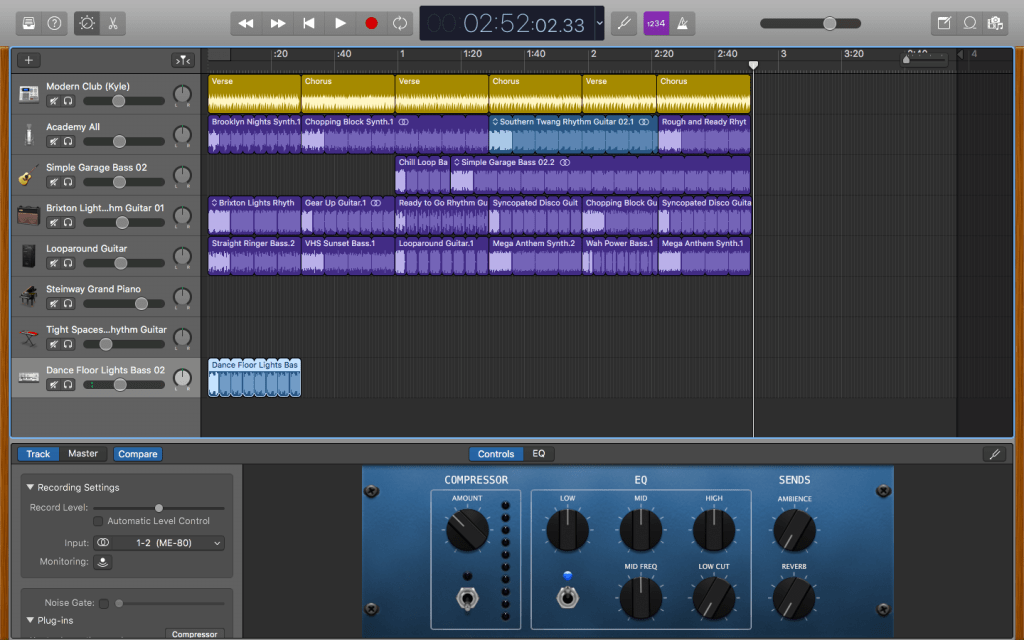Enable the record button

point(370,22)
